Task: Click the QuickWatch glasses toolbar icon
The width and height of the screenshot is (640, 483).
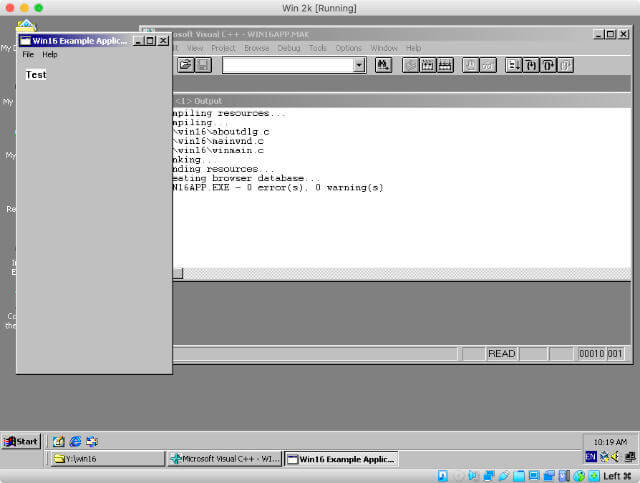Action: pyautogui.click(x=488, y=65)
